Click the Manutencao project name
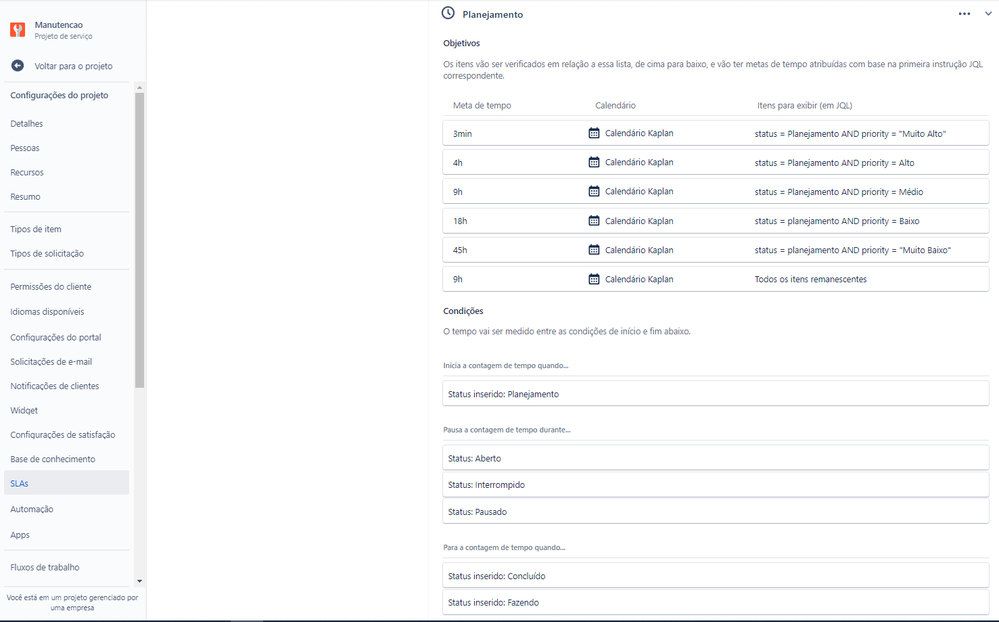 [59, 25]
